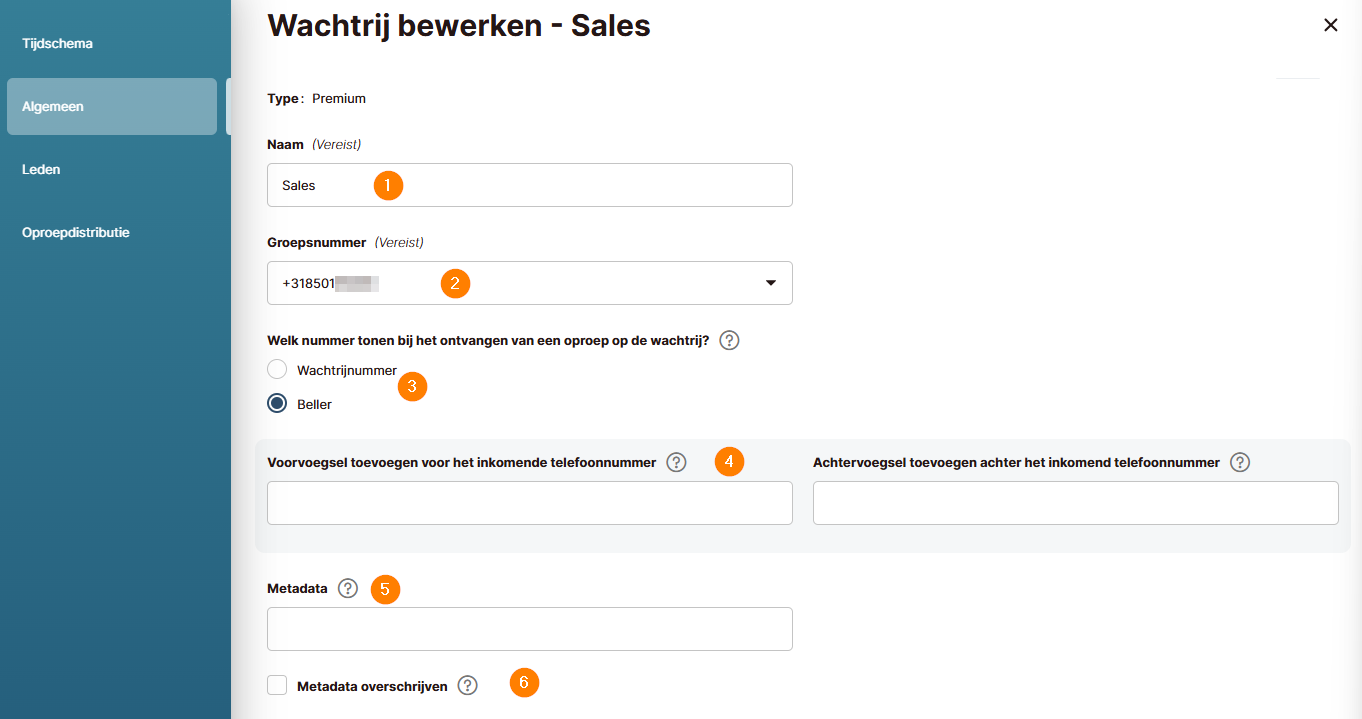Expand the Groepsnummer phone number combo box
This screenshot has width=1362, height=719.
[x=529, y=283]
